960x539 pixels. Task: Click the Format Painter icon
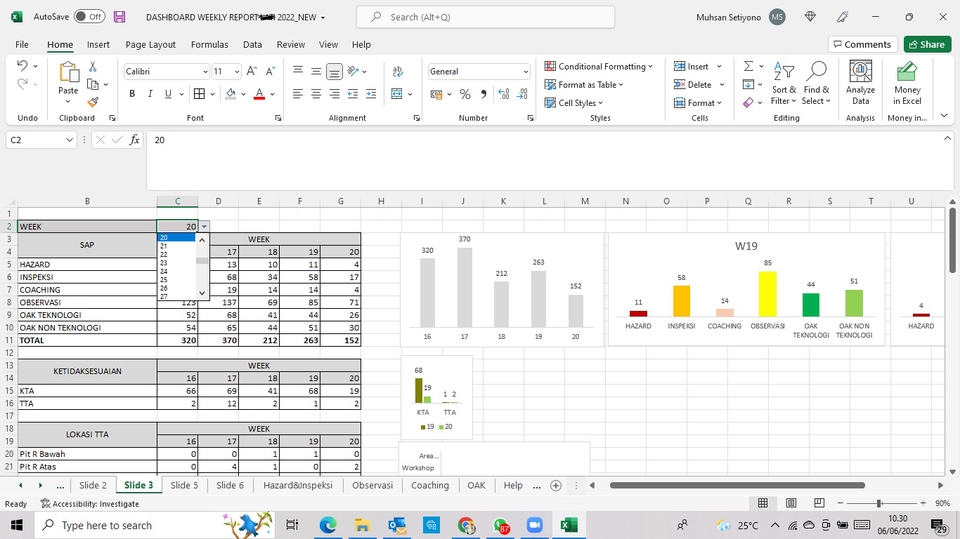point(93,101)
